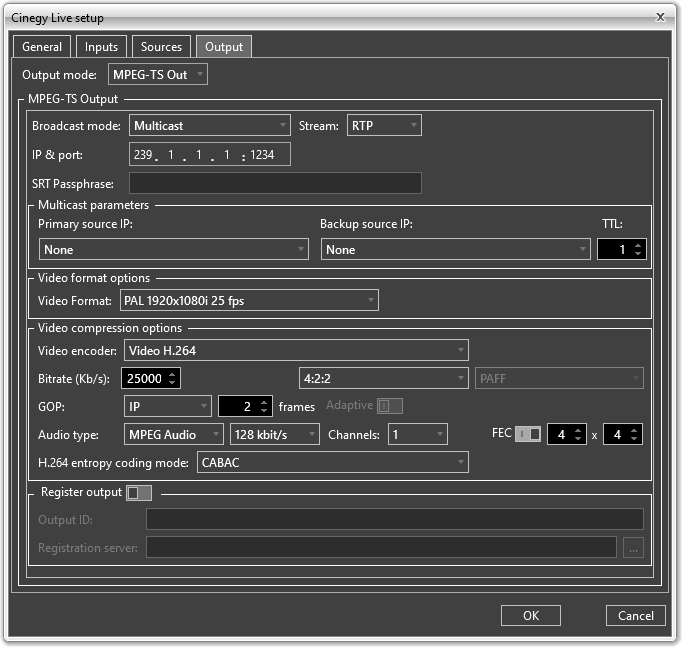This screenshot has width=682, height=647.
Task: Enable the Register output toggle
Action: [x=139, y=493]
